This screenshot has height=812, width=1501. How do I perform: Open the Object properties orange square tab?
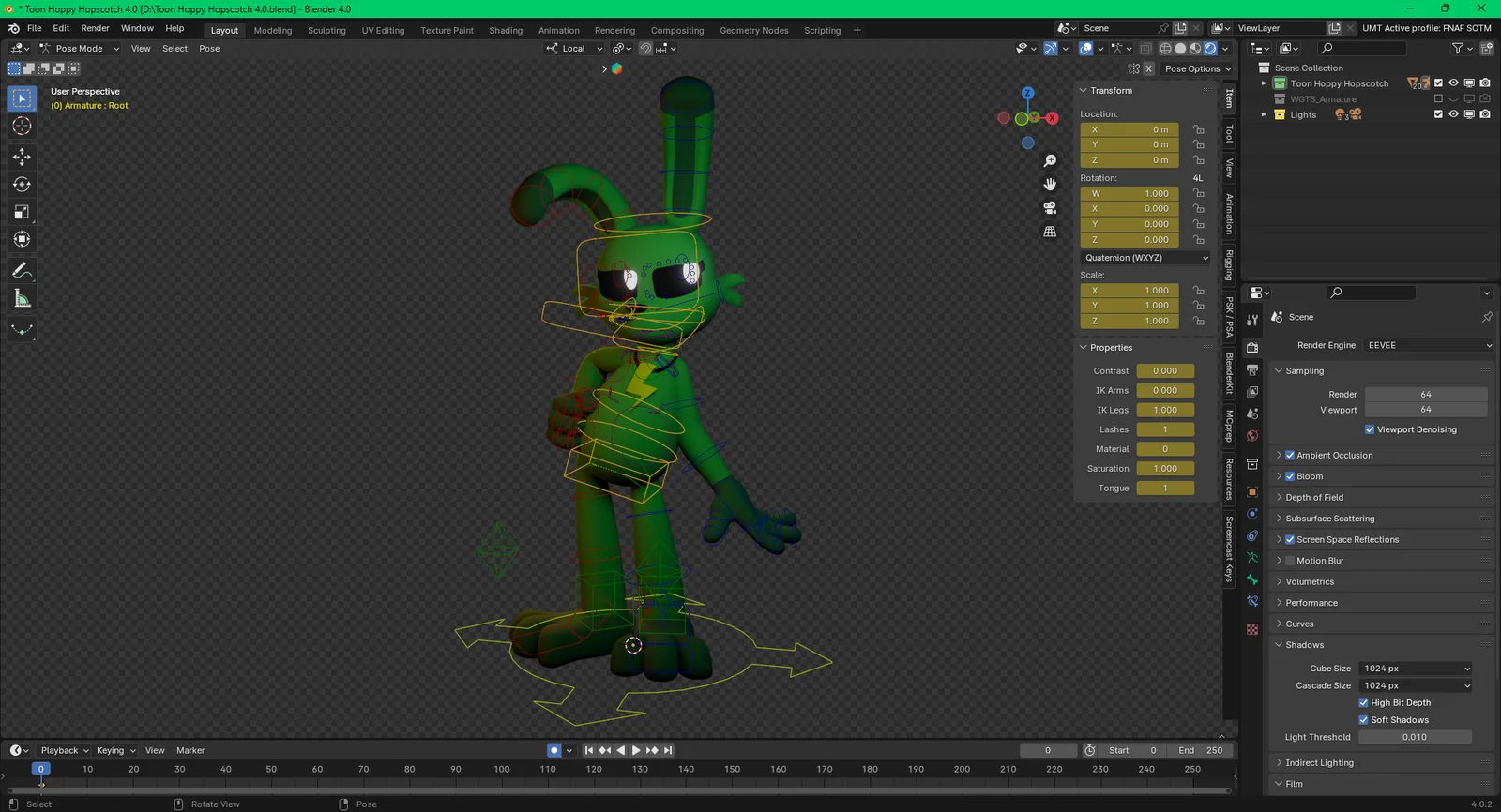click(1252, 492)
